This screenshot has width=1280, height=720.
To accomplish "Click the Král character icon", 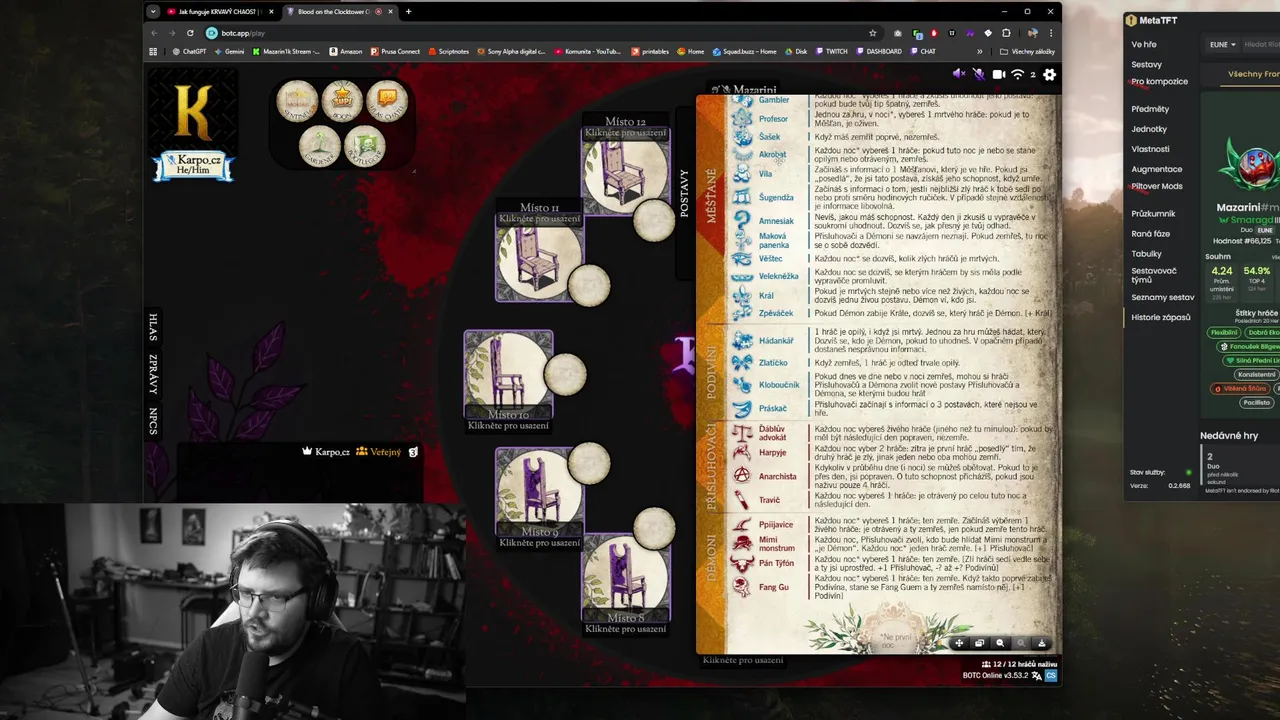I will tap(743, 296).
